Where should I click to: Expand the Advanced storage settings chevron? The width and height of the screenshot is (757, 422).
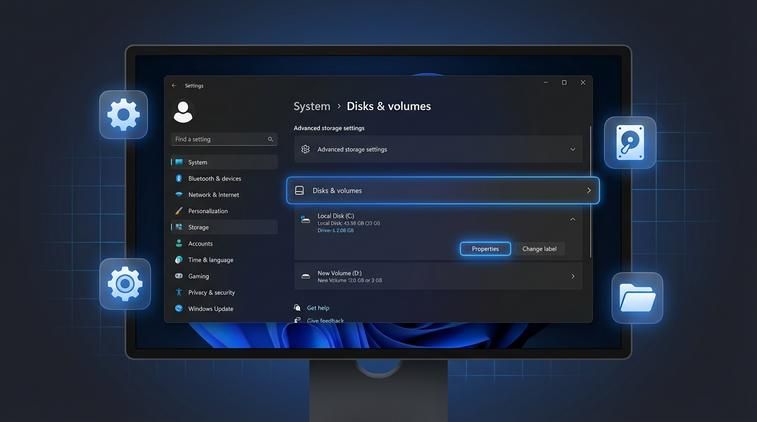573,149
